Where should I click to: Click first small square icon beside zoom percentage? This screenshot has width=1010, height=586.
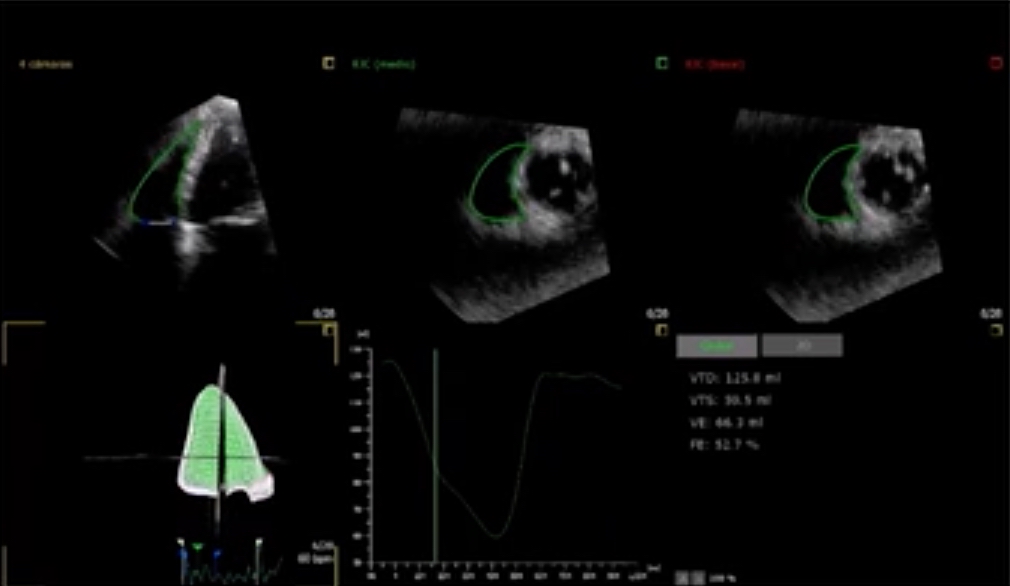681,578
